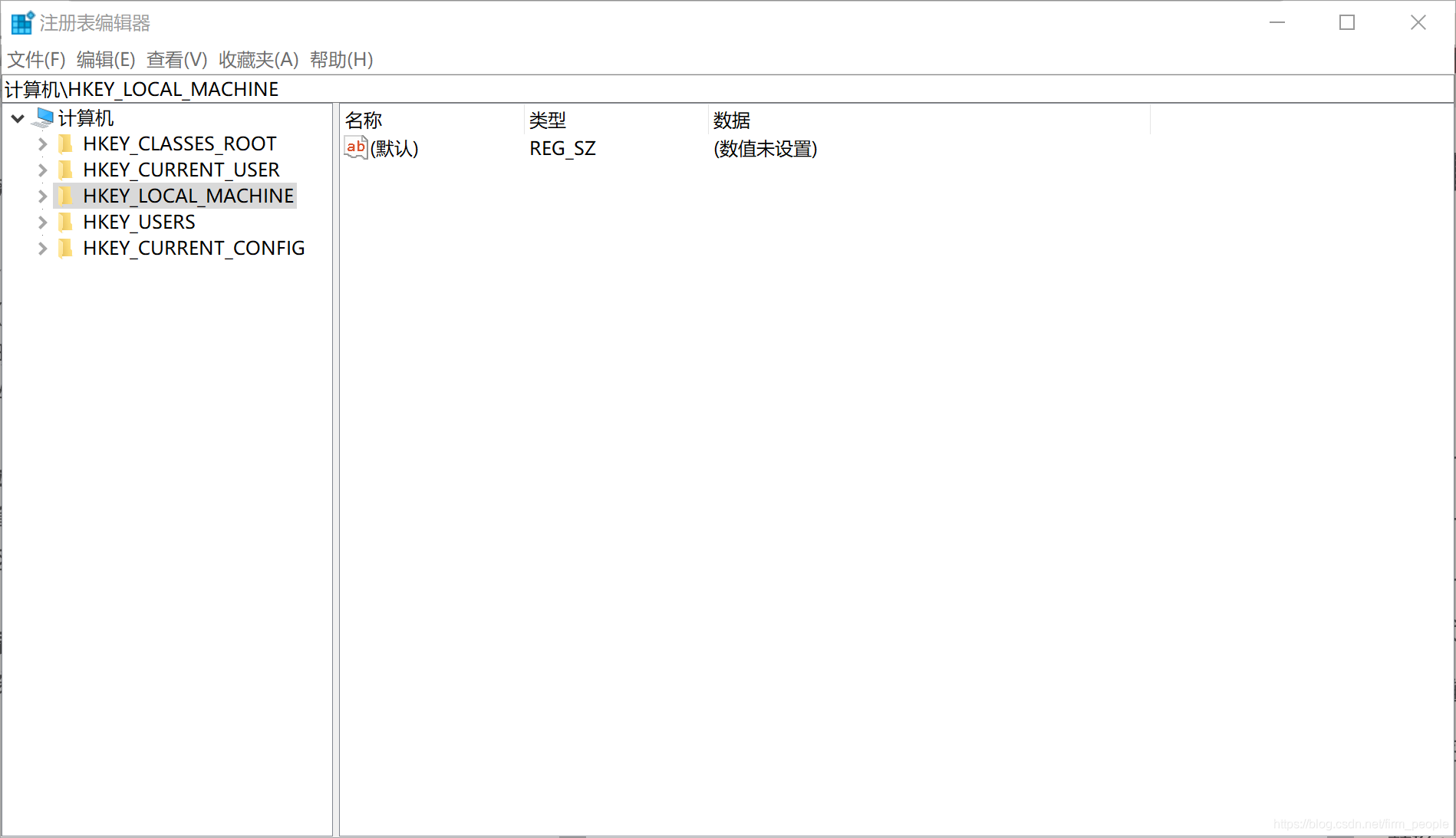Click the HKEY_LOCAL_MACHINE folder icon

pos(66,196)
